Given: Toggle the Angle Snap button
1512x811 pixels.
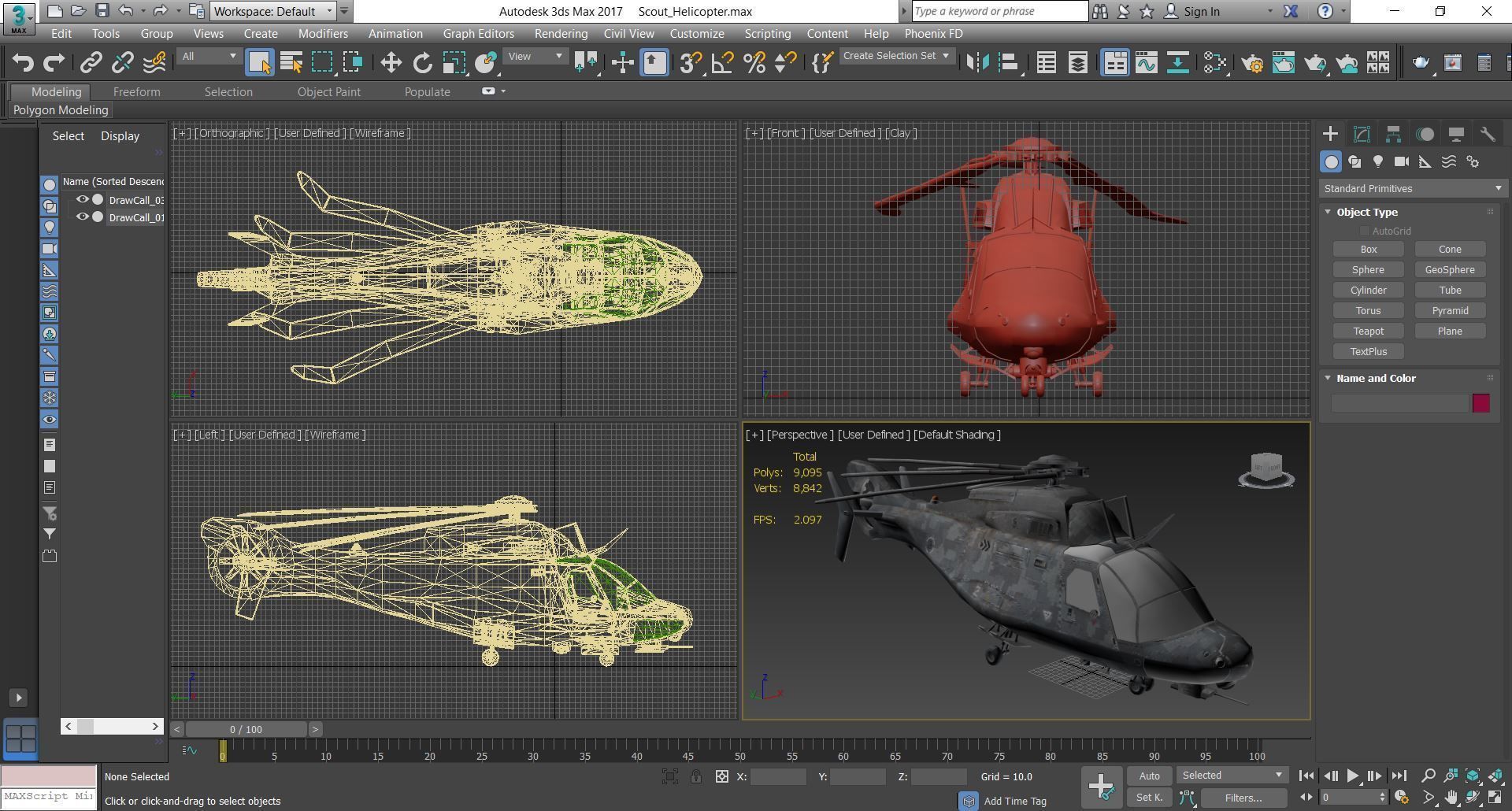Looking at the screenshot, I should (x=722, y=63).
